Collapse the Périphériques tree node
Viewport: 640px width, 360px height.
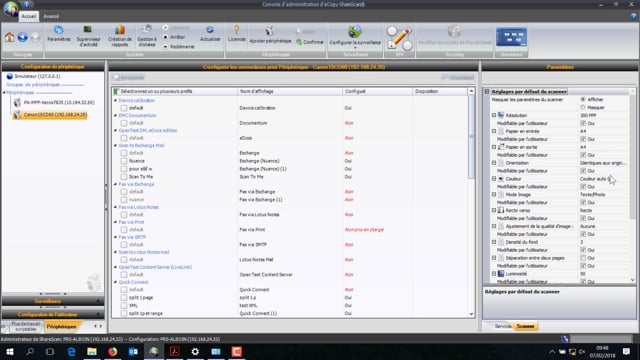(x=4, y=93)
